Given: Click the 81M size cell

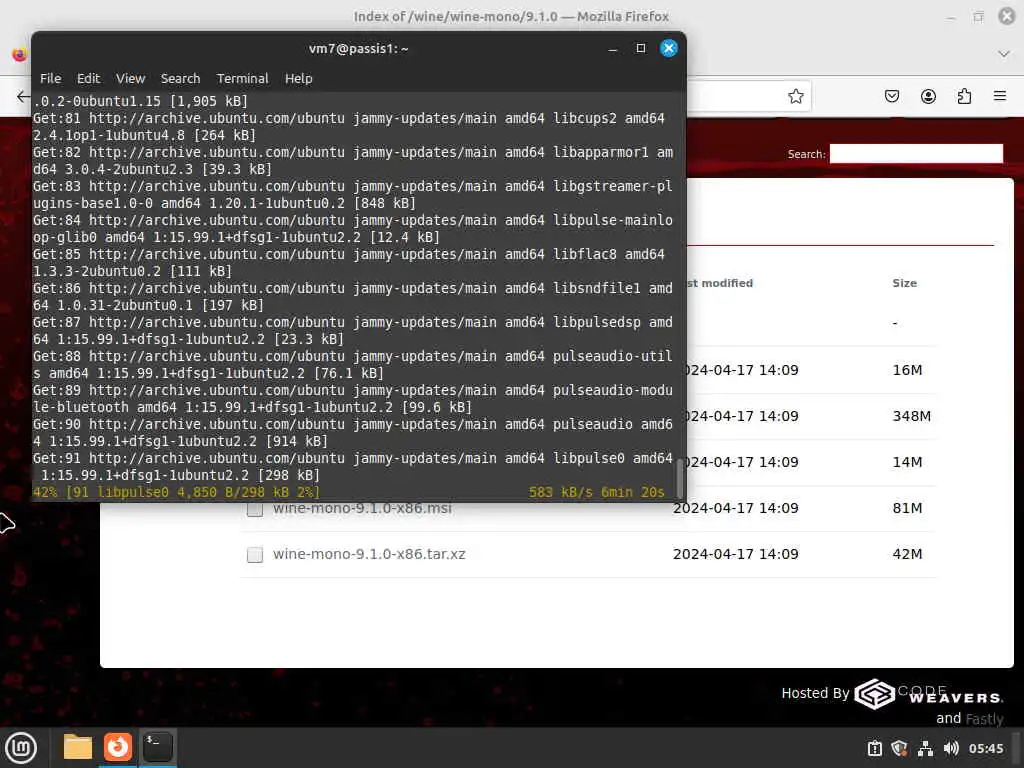Looking at the screenshot, I should point(907,508).
